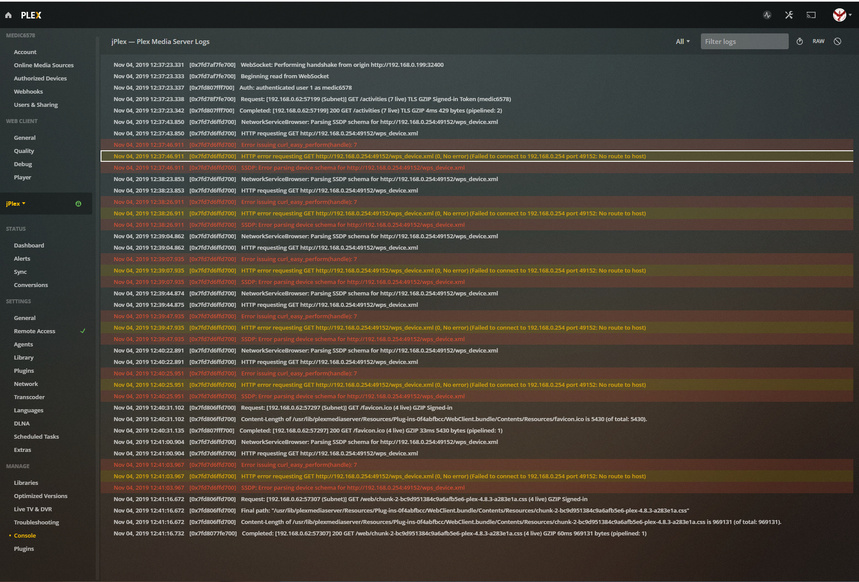Open Account settings
859x582 pixels.
click(x=25, y=52)
